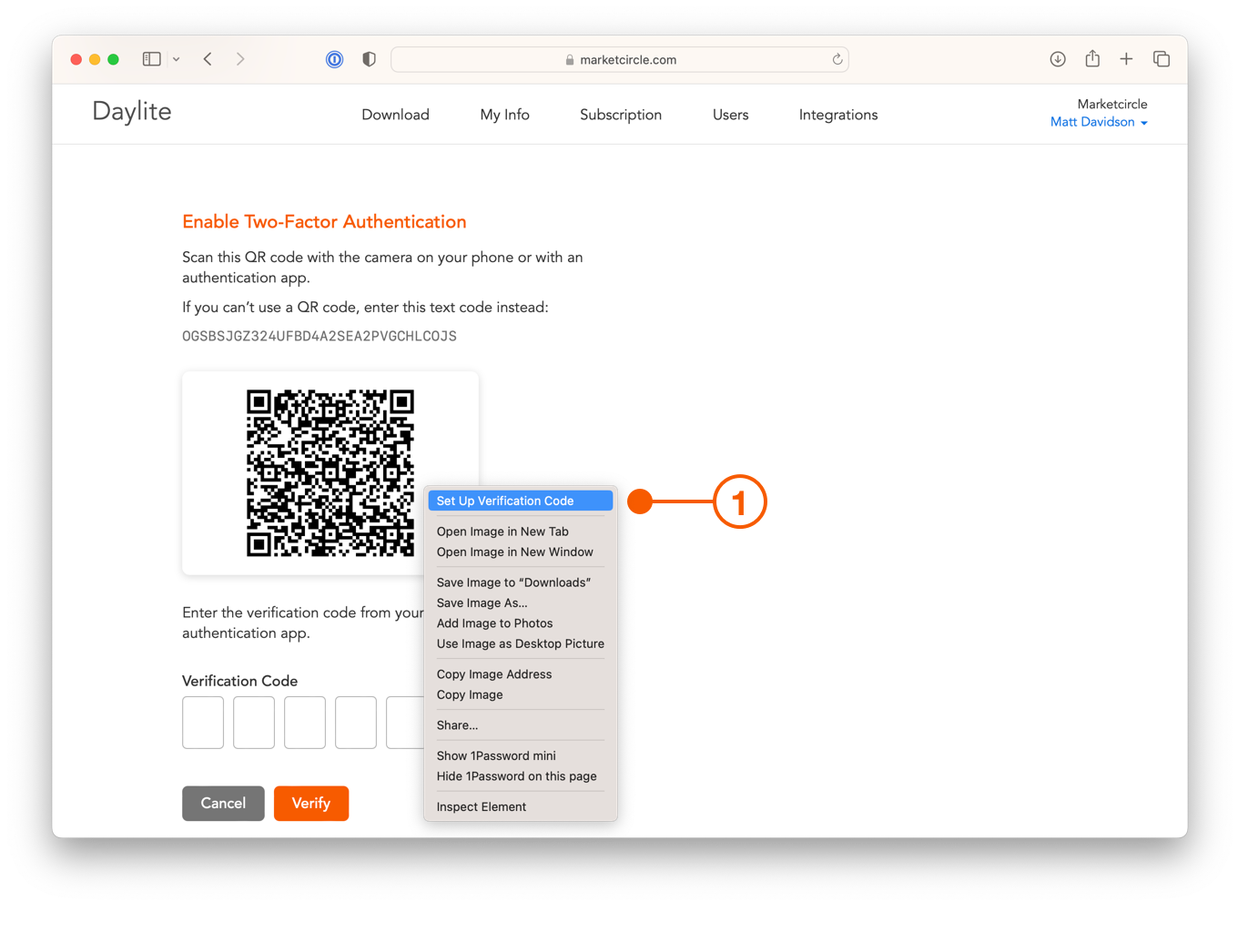Choose Save Image As…
This screenshot has height=952, width=1238.
tap(521, 603)
